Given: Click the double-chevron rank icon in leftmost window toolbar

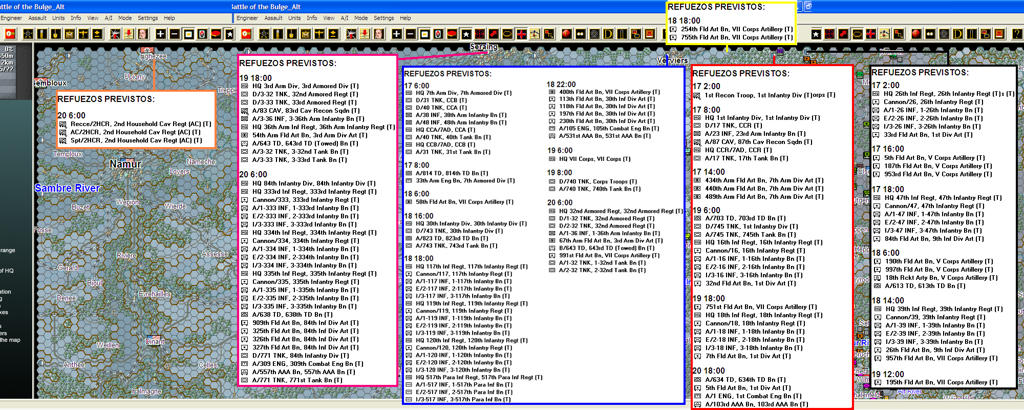Looking at the screenshot, I should coord(96,33).
